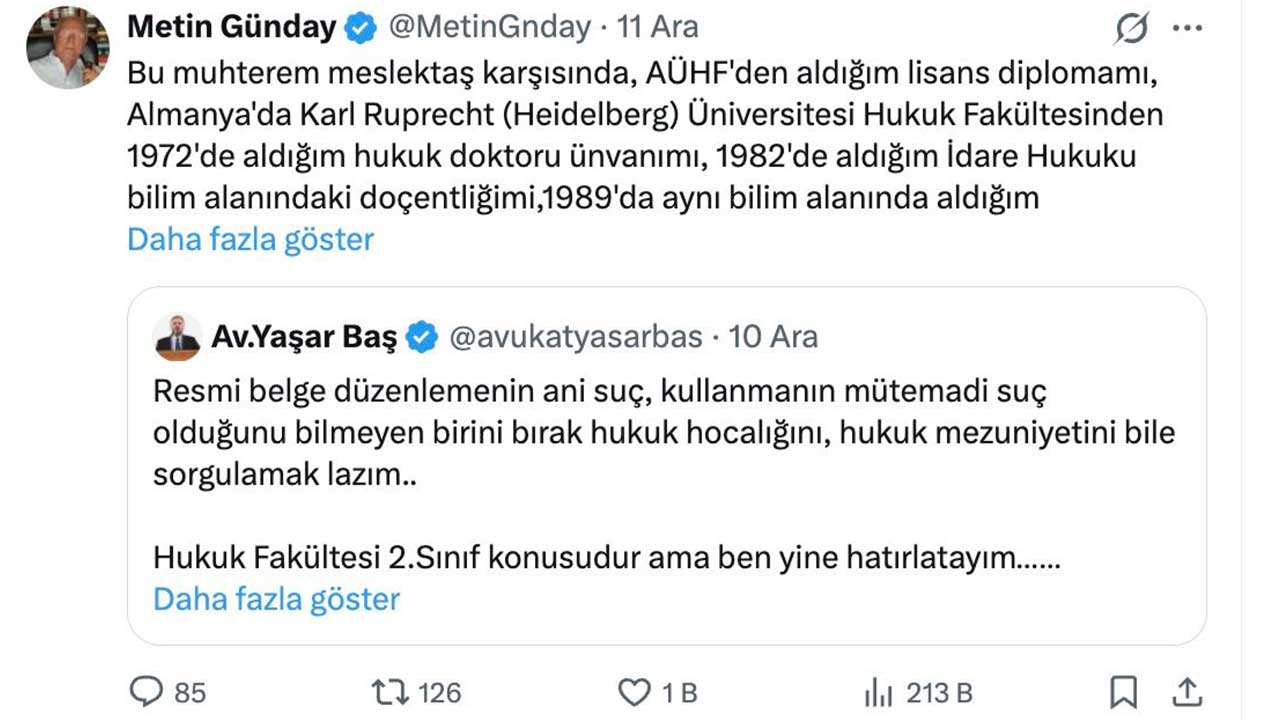The height and width of the screenshot is (720, 1280).
Task: Open the tweet's three-dot options menu
Action: [1186, 28]
